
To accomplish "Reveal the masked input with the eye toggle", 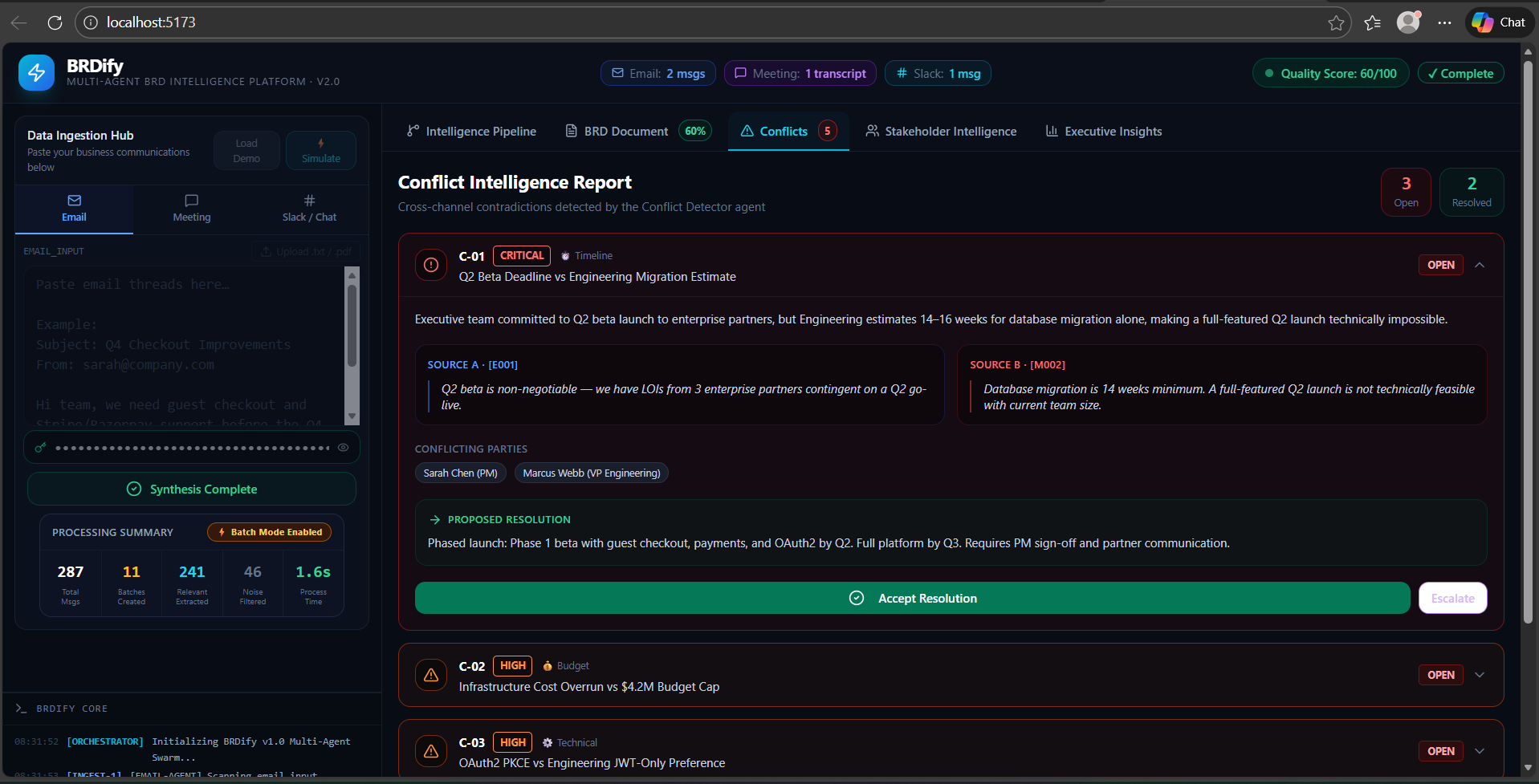I will pyautogui.click(x=343, y=447).
